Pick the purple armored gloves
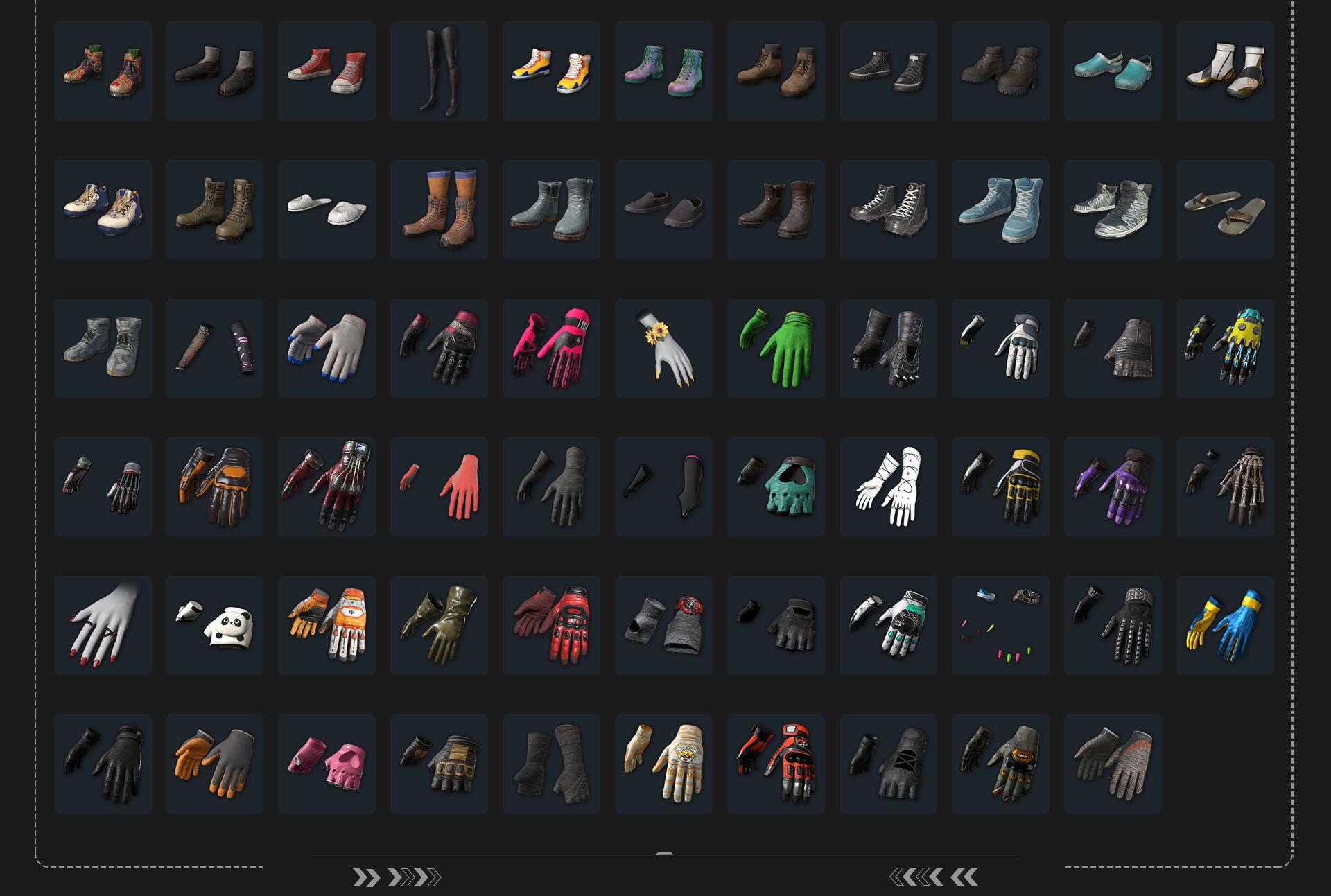 tap(1113, 486)
